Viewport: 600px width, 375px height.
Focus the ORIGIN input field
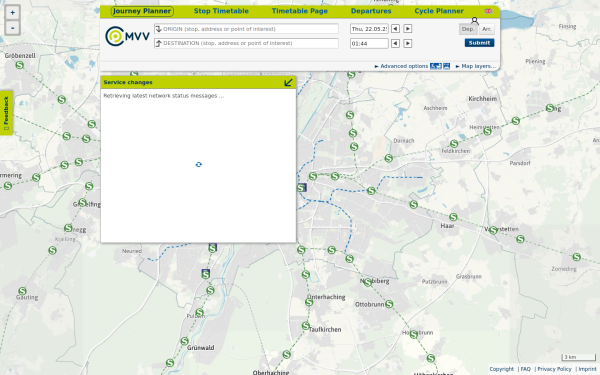pos(246,29)
